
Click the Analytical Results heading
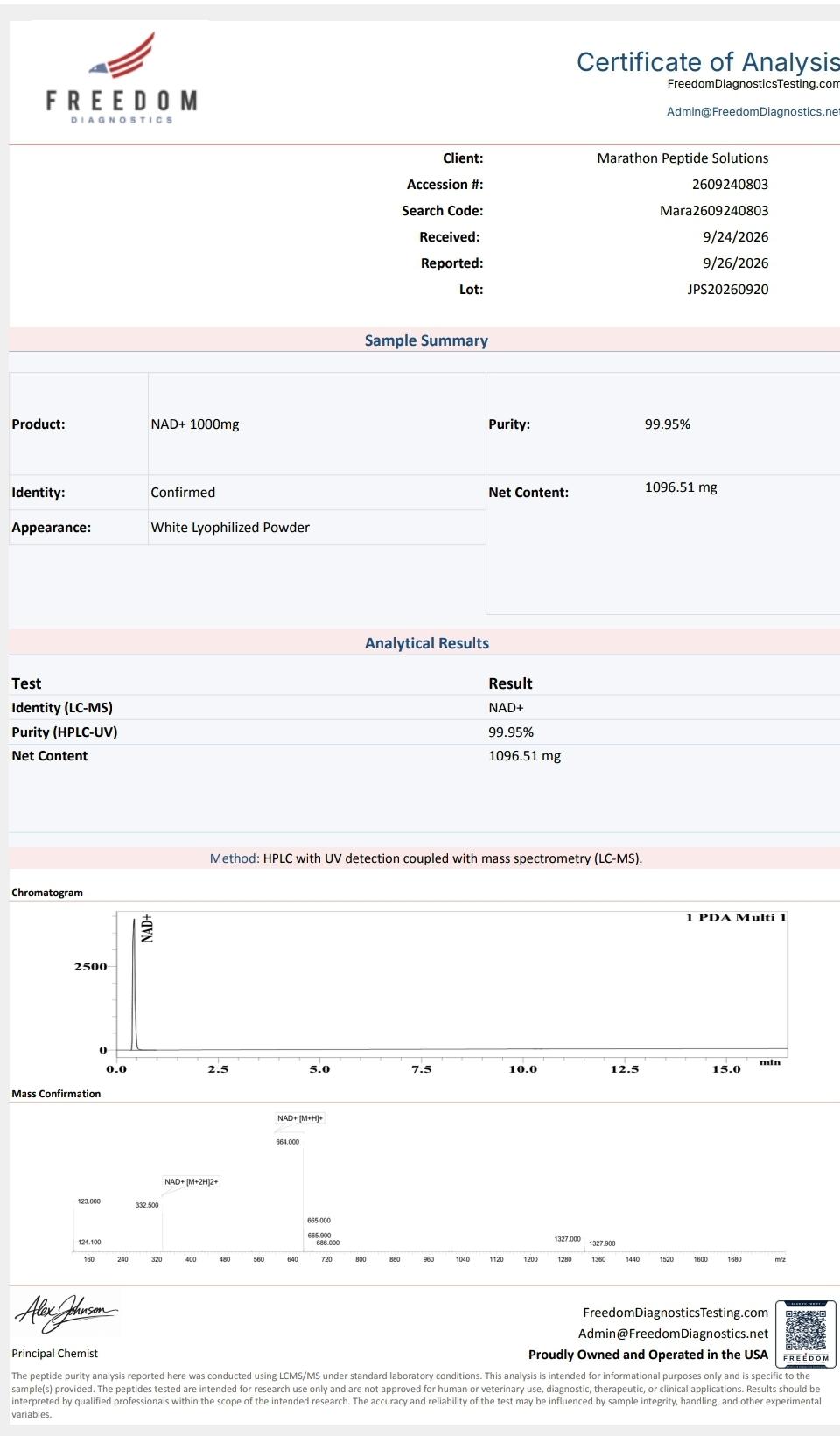tap(427, 643)
